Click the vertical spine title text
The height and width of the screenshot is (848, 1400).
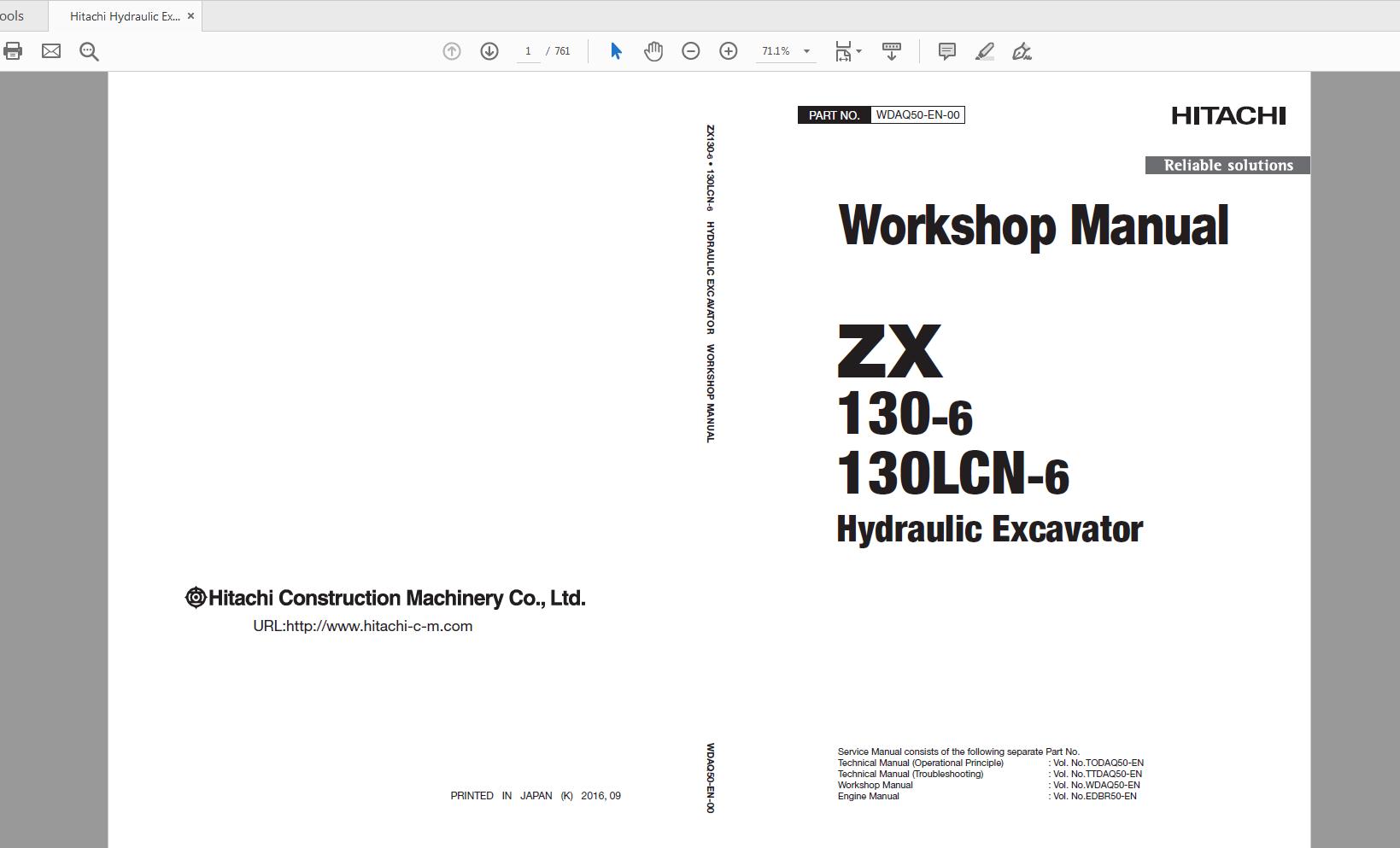click(x=710, y=284)
